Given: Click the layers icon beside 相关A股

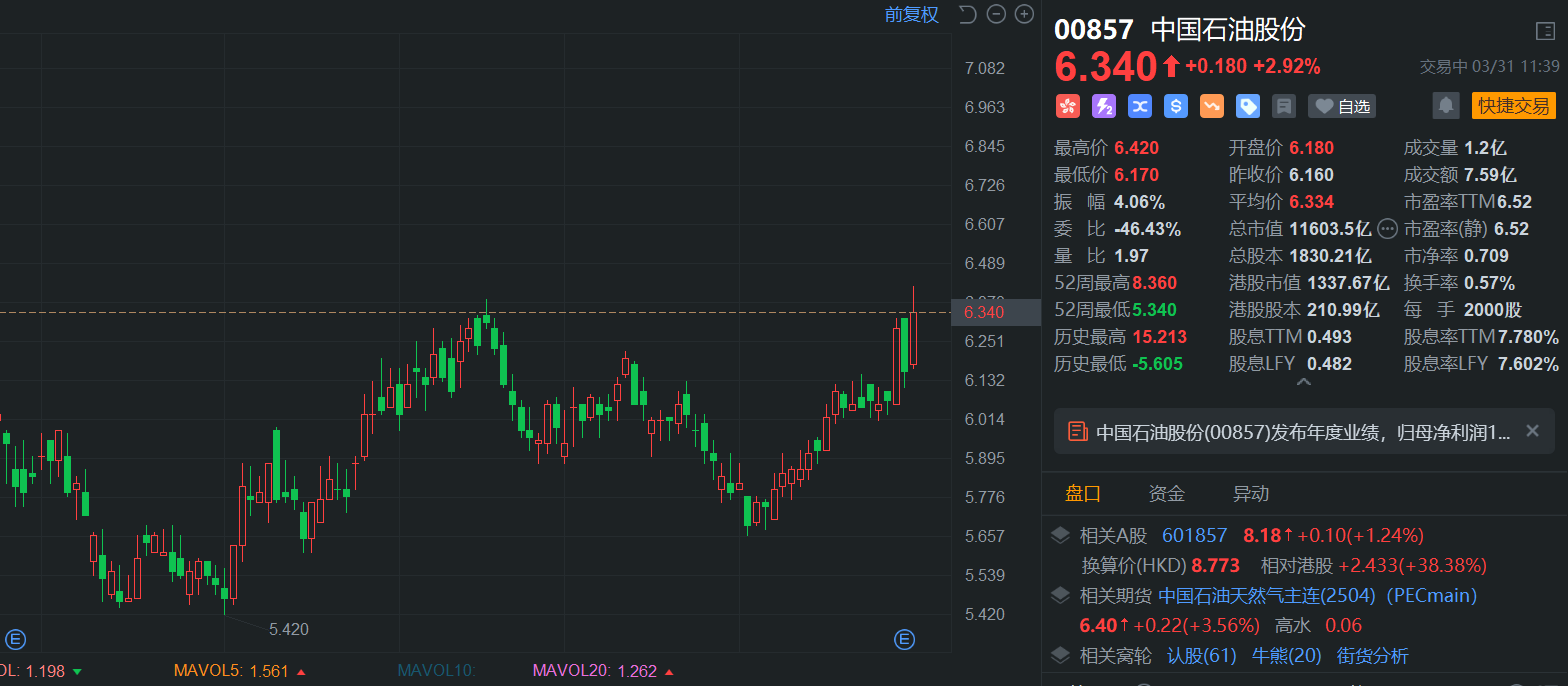Looking at the screenshot, I should (1060, 535).
